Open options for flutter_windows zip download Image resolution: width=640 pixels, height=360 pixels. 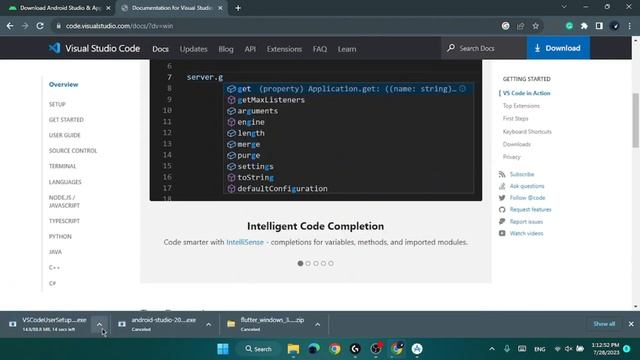point(318,324)
